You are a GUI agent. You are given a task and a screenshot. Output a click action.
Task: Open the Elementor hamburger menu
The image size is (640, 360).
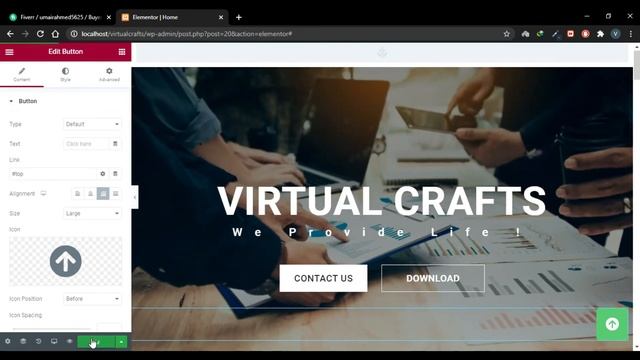(x=9, y=52)
